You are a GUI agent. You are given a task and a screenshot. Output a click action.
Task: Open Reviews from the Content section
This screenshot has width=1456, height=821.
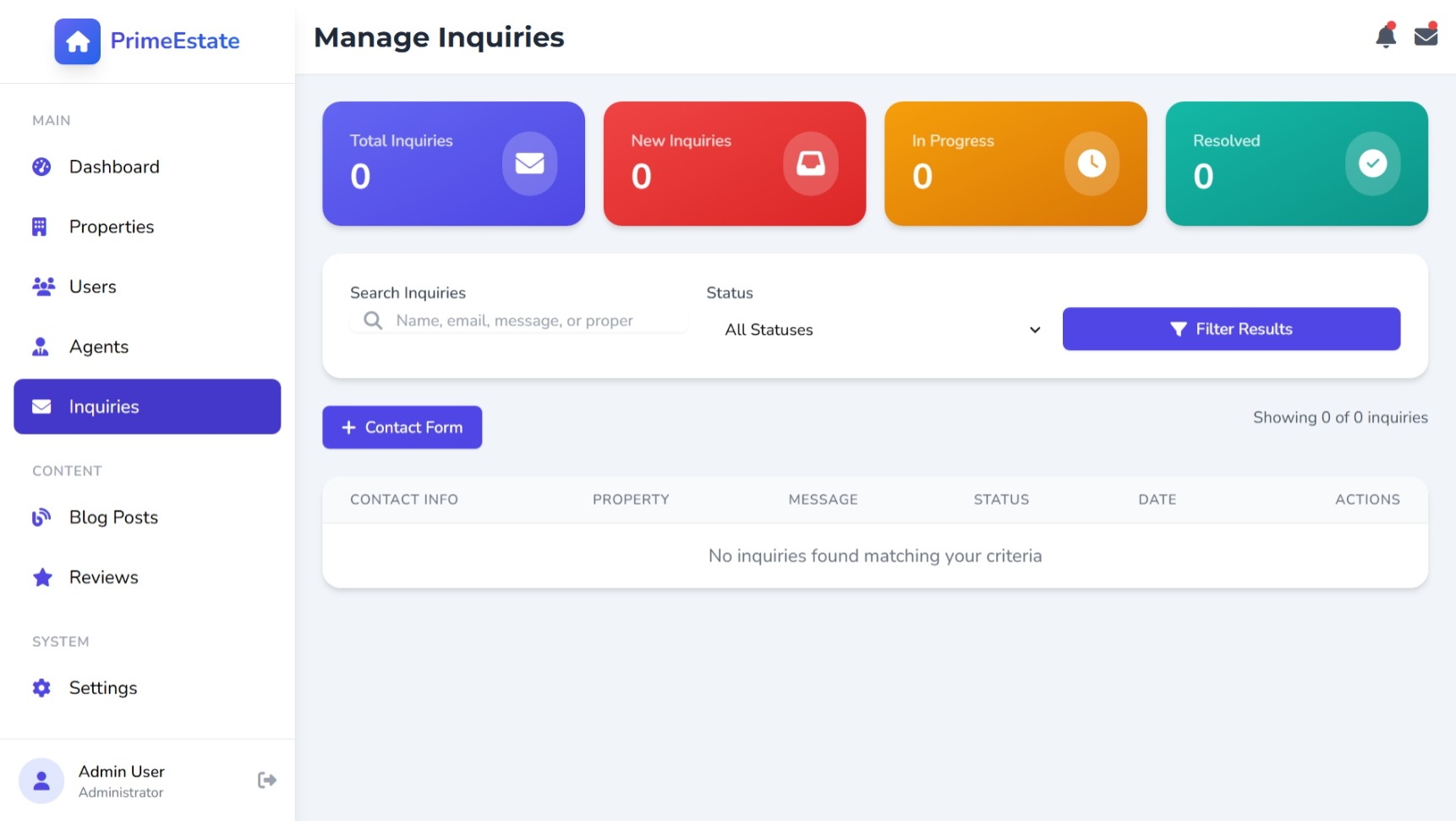click(x=103, y=577)
